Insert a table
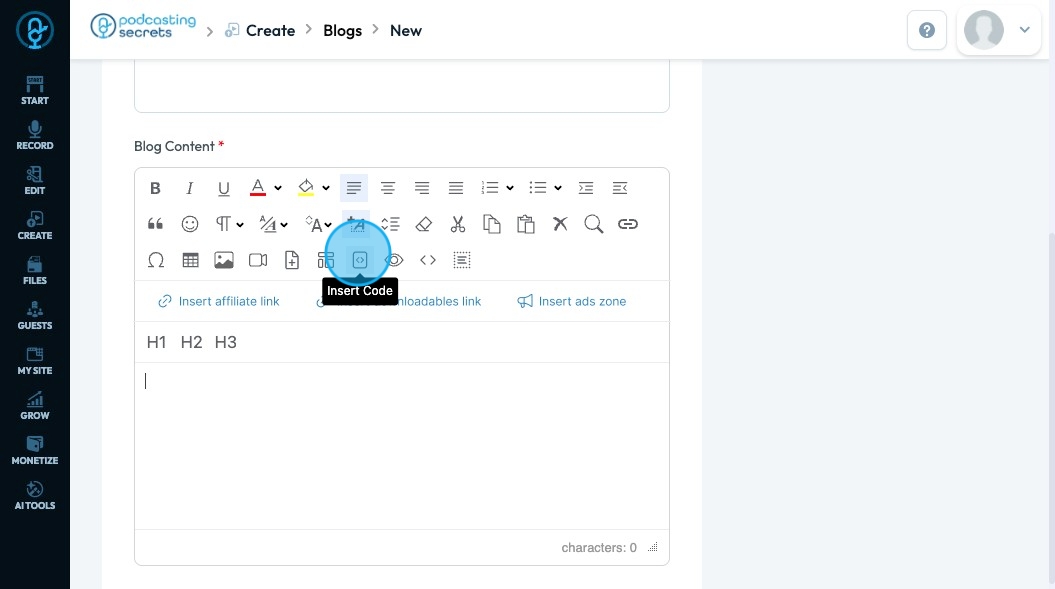This screenshot has width=1055, height=589. click(x=190, y=261)
